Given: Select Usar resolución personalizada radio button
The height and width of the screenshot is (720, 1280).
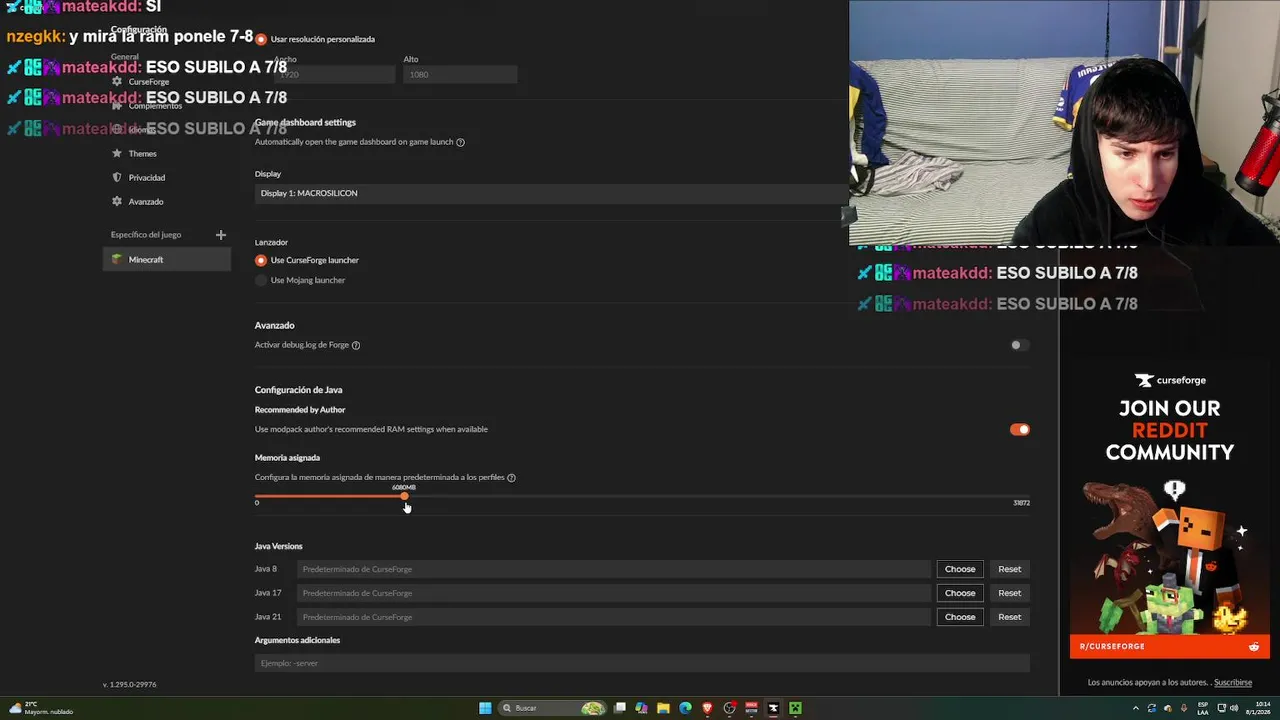Looking at the screenshot, I should coord(261,39).
